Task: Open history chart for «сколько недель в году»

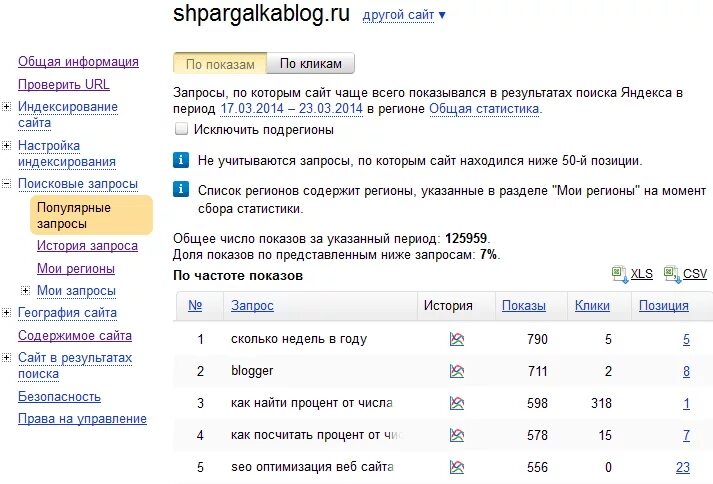Action: tap(457, 339)
